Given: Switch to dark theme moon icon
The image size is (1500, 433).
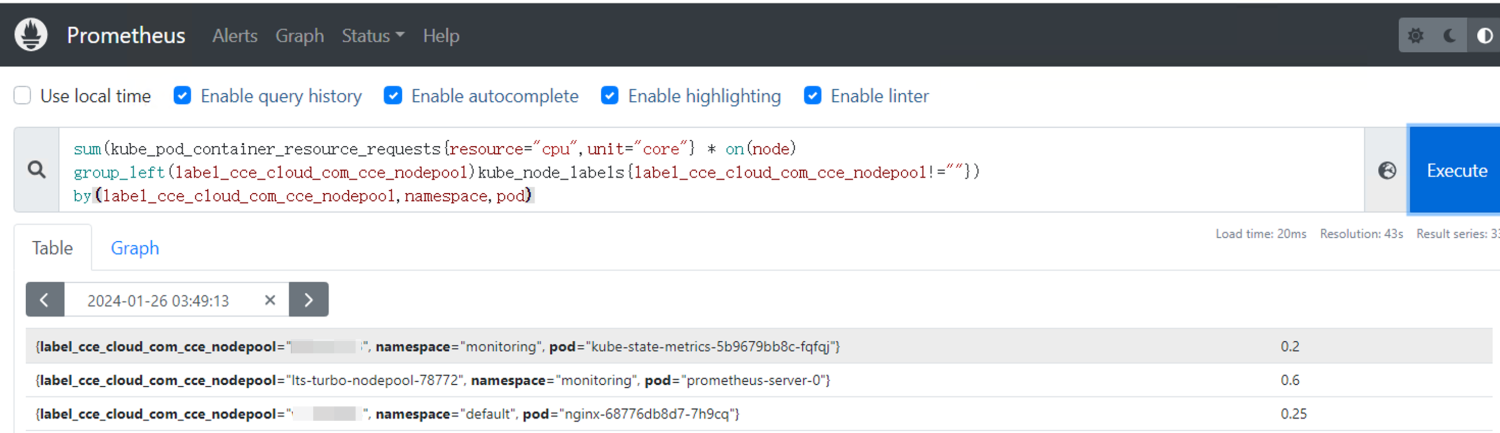Looking at the screenshot, I should [x=1450, y=36].
